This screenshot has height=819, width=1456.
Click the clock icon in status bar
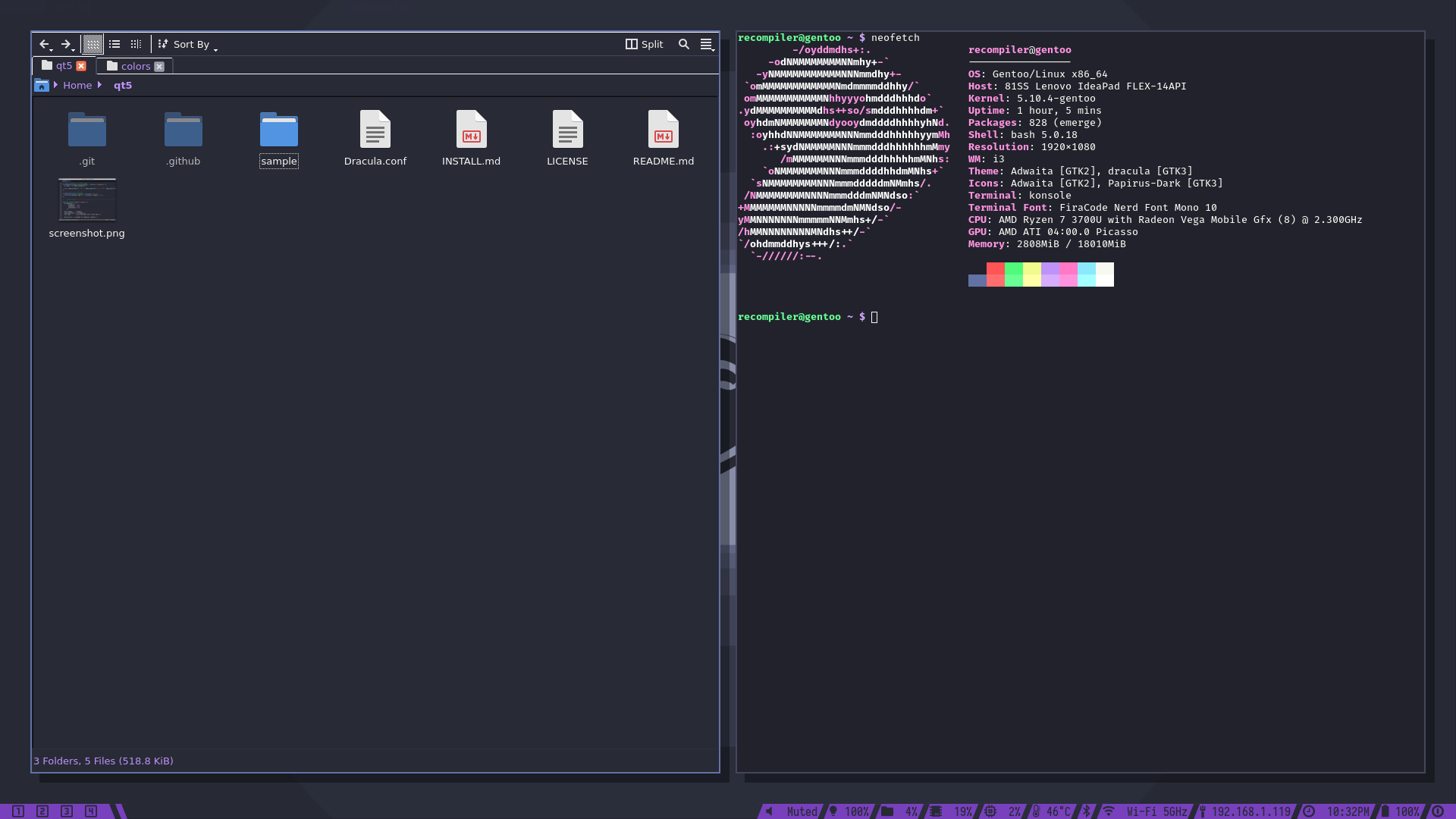point(1309,811)
